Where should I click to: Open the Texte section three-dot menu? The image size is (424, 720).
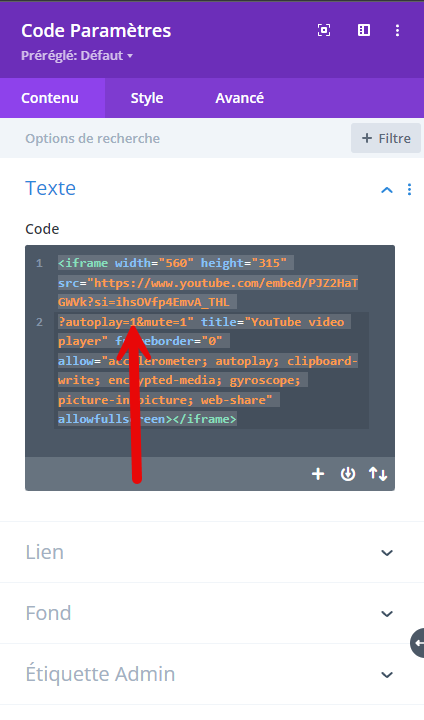pos(409,189)
